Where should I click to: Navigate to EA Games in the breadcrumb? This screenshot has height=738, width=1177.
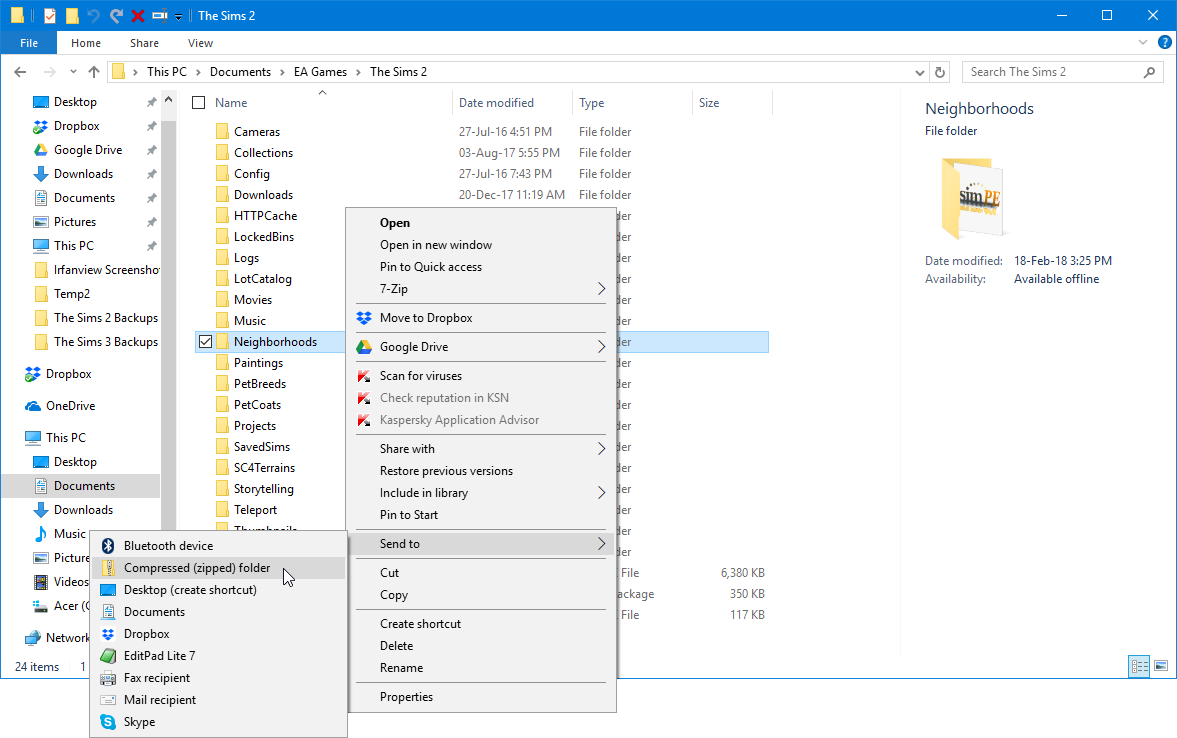point(321,72)
